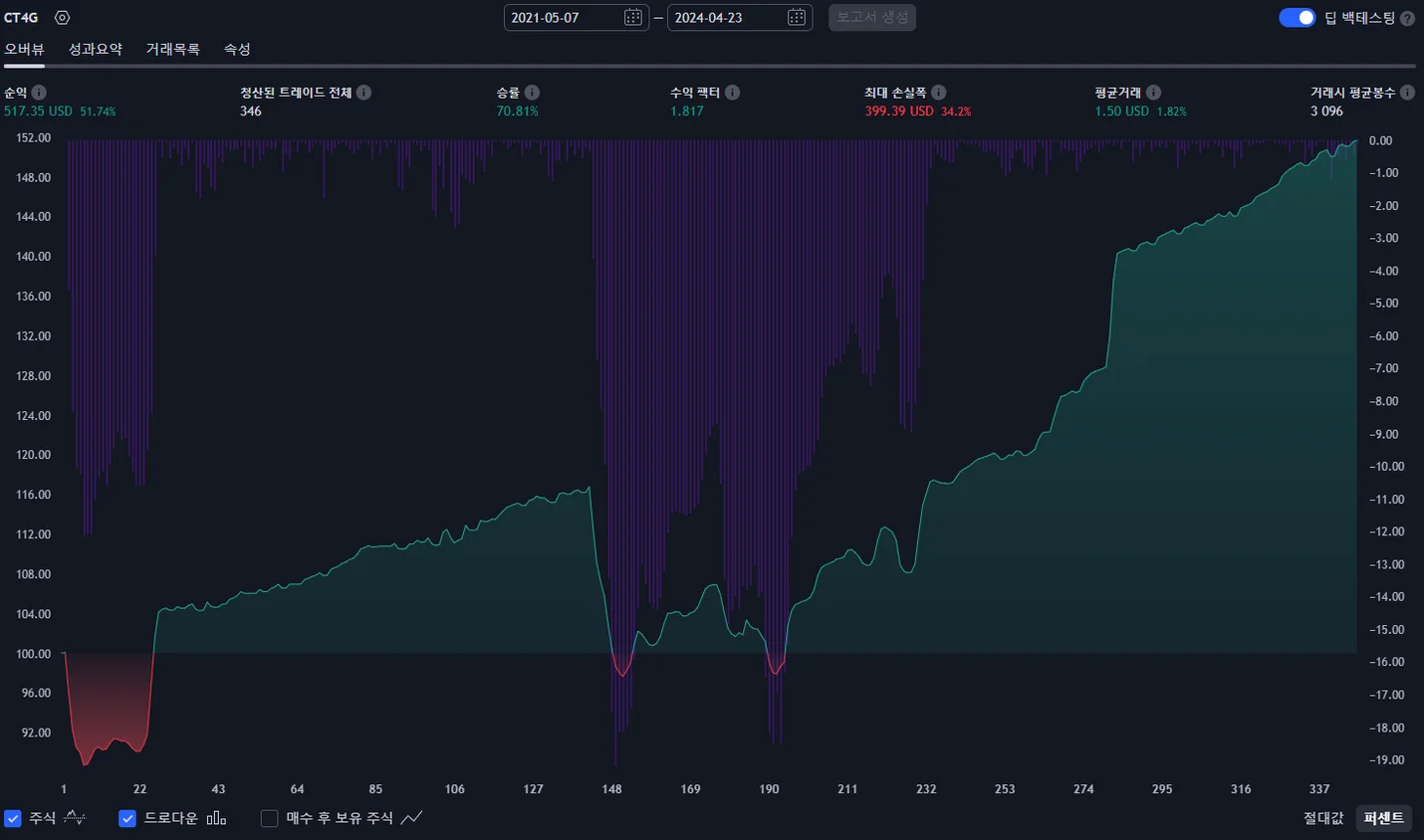Click the 51.74% net profit percentage
The width and height of the screenshot is (1424, 840).
98,111
